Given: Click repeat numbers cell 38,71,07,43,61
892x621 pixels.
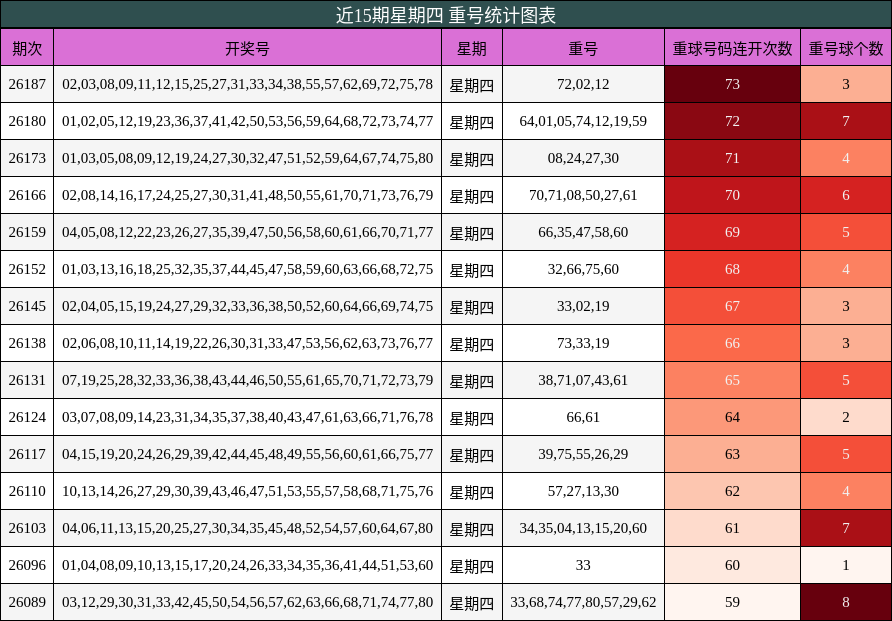Looking at the screenshot, I should (583, 380).
